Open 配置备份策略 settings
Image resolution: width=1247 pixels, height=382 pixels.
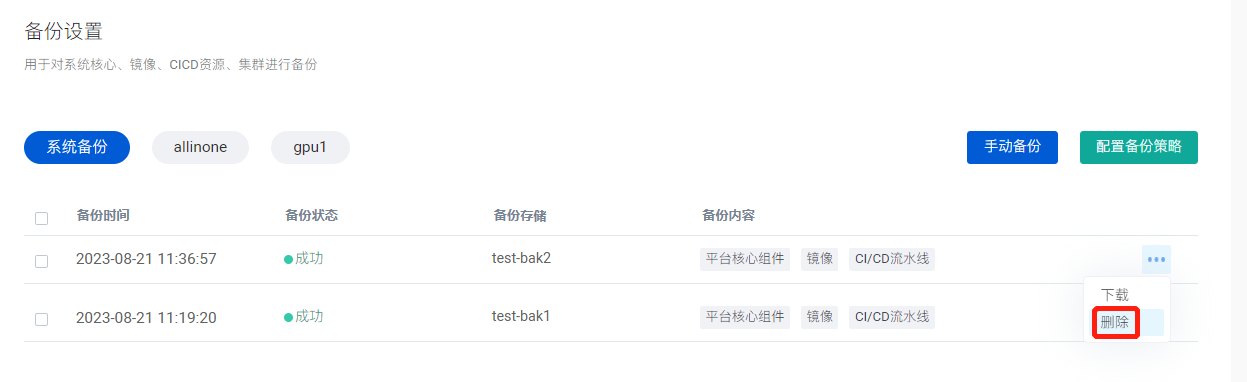pyautogui.click(x=1139, y=147)
